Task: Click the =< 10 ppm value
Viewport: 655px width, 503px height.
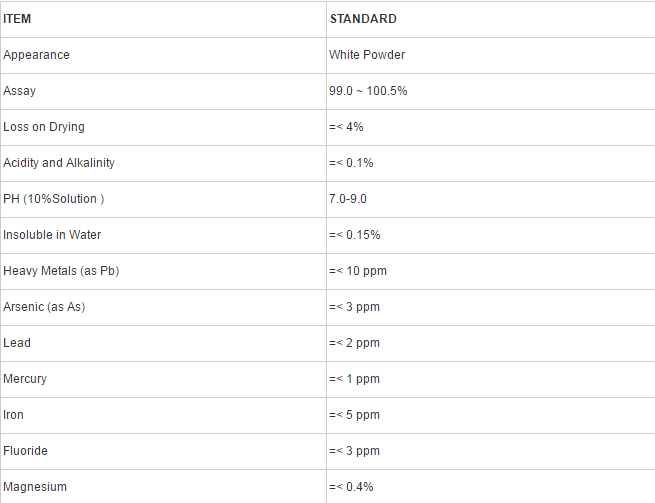Action: pos(358,271)
